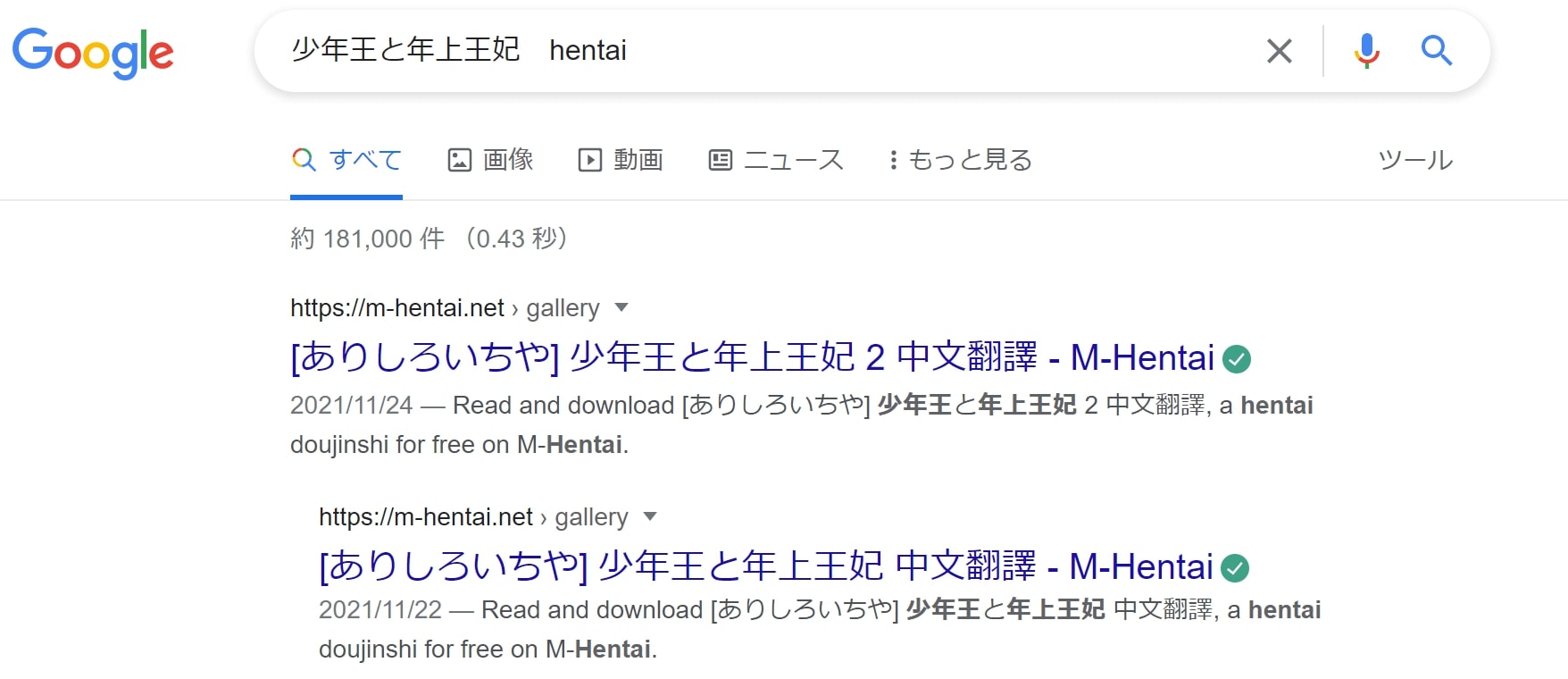This screenshot has width=1568, height=679.
Task: Open the ニュース tab
Action: 776,160
